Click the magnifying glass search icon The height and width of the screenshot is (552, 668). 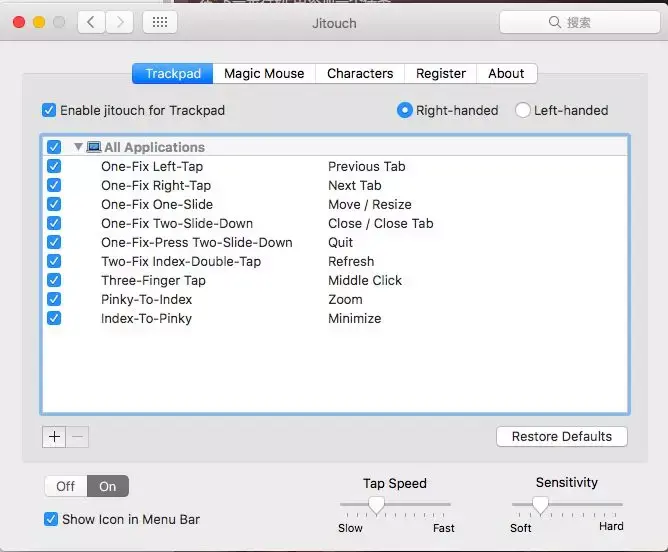pyautogui.click(x=554, y=22)
